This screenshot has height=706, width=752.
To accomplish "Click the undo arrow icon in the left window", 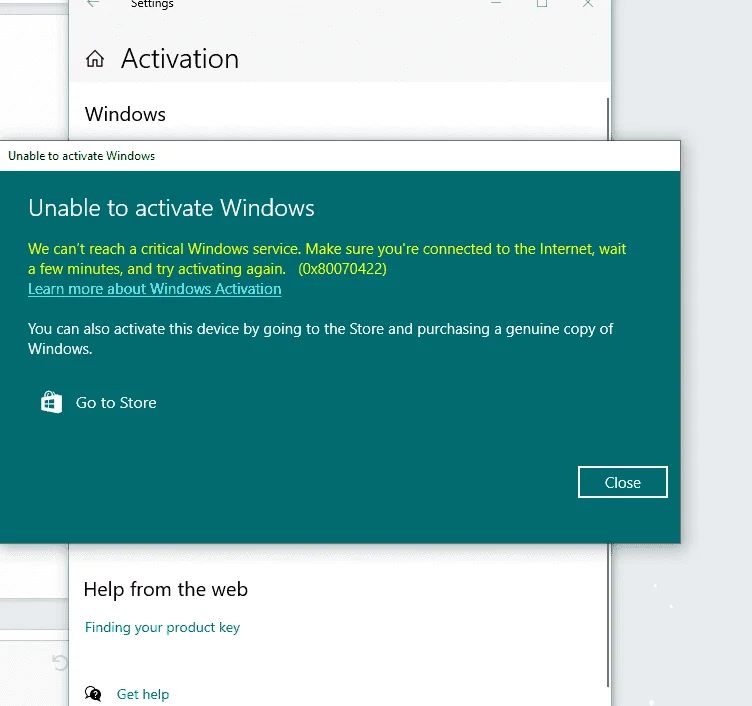I will tap(60, 663).
